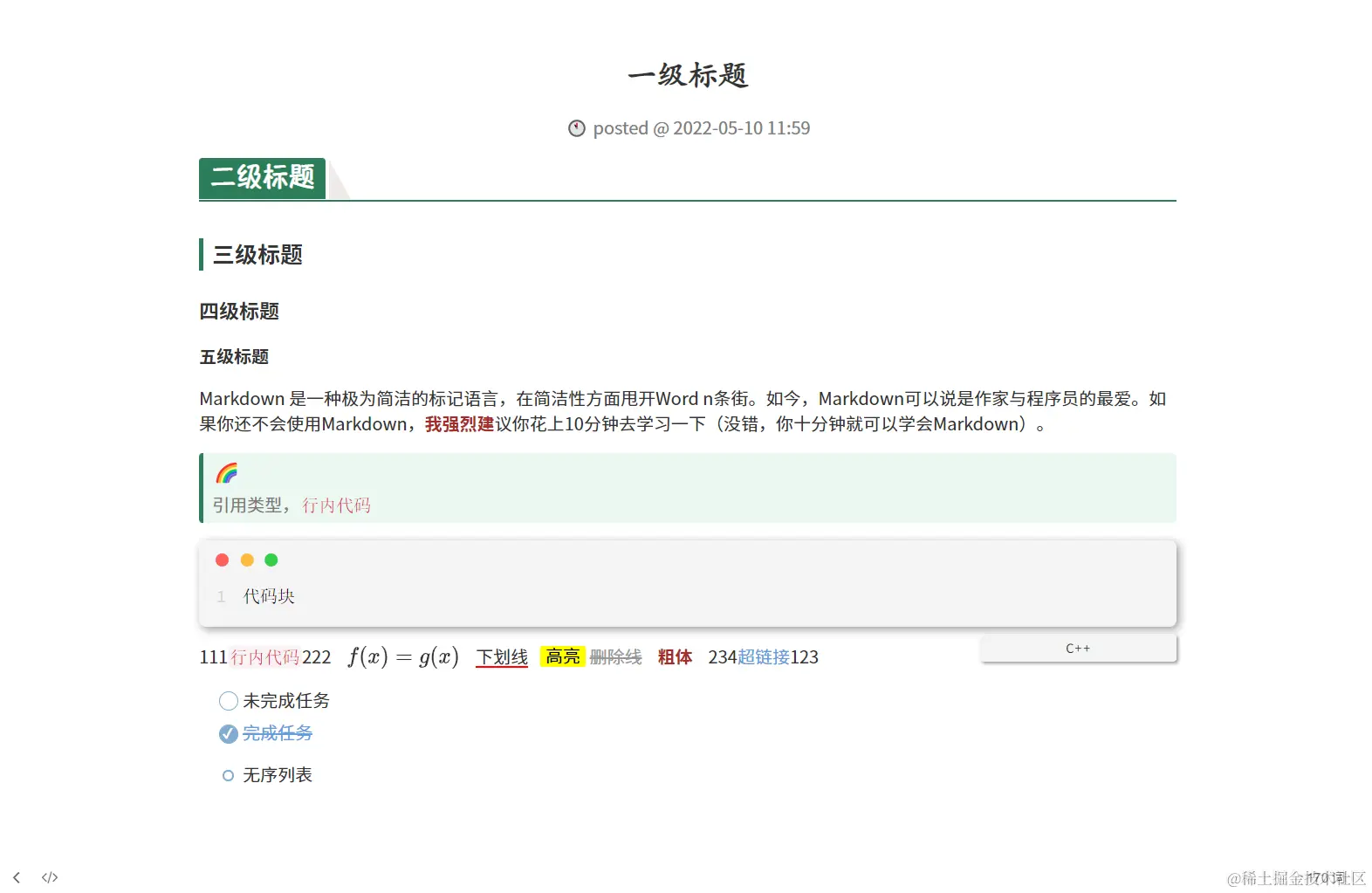Viewport: 1372px width, 893px height.
Task: Click inline code 行内代码 between 111 and 222
Action: click(265, 657)
